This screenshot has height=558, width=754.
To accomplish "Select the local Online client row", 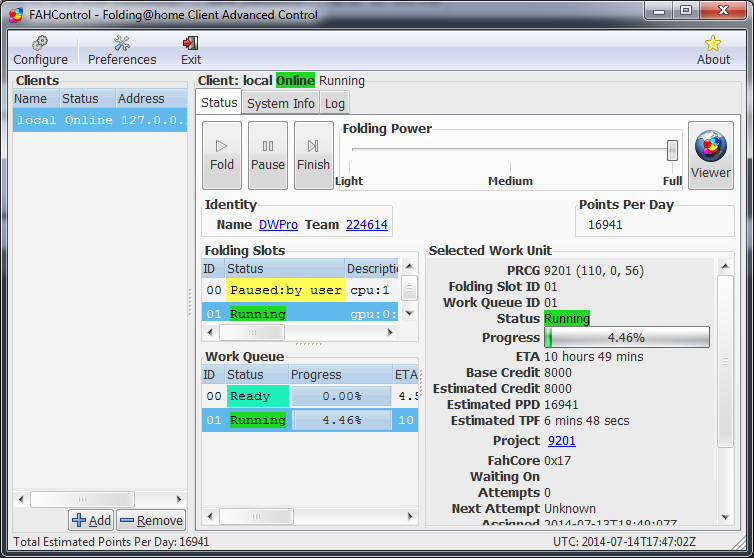I will pos(100,120).
